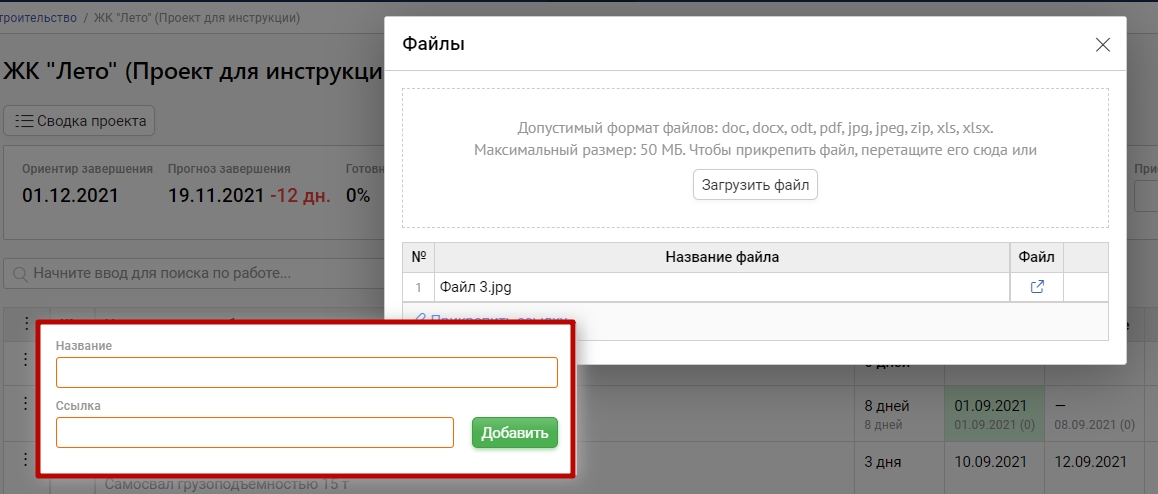Click the green Добавить button
This screenshot has height=494, width=1158.
click(514, 433)
